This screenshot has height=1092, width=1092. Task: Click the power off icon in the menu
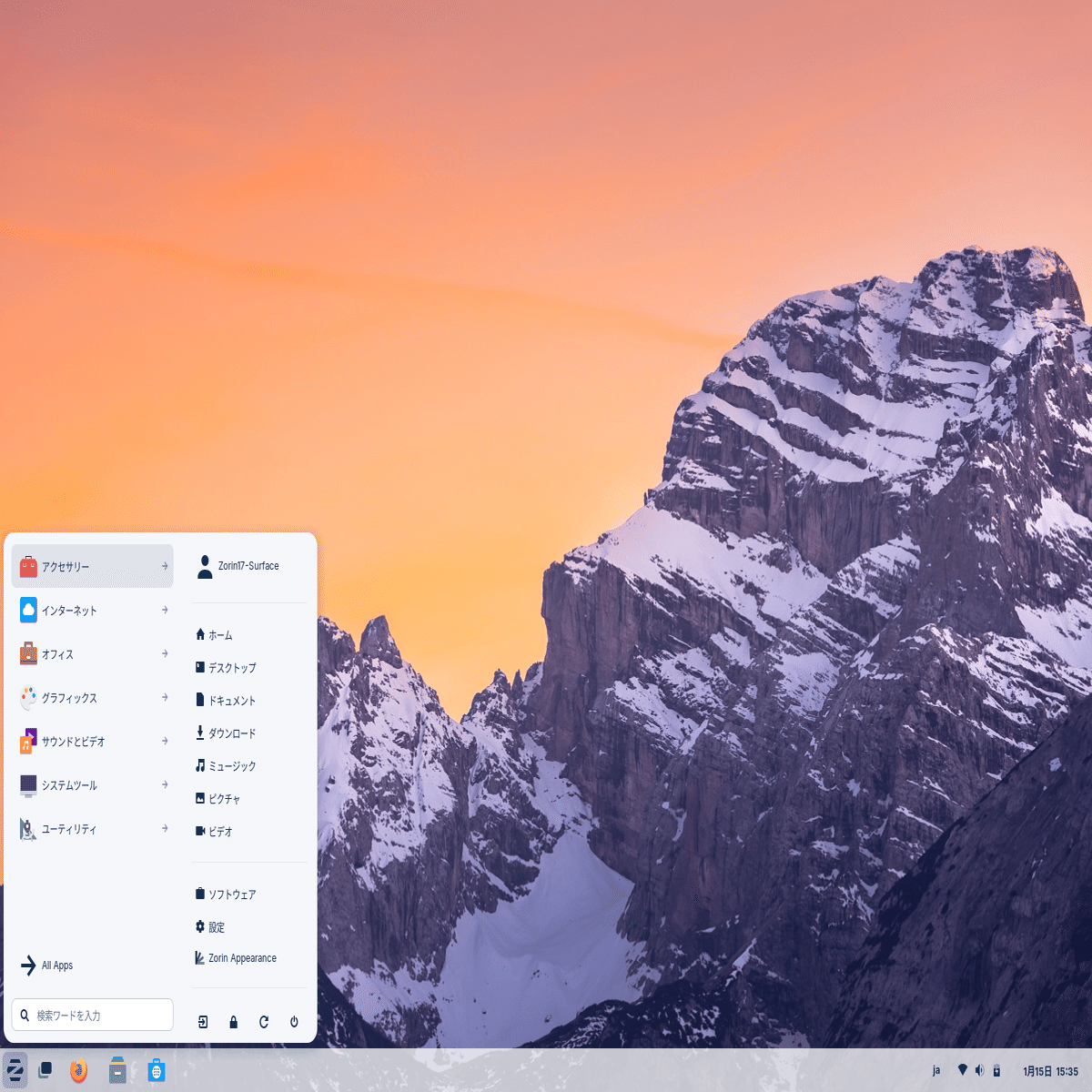(x=293, y=1021)
